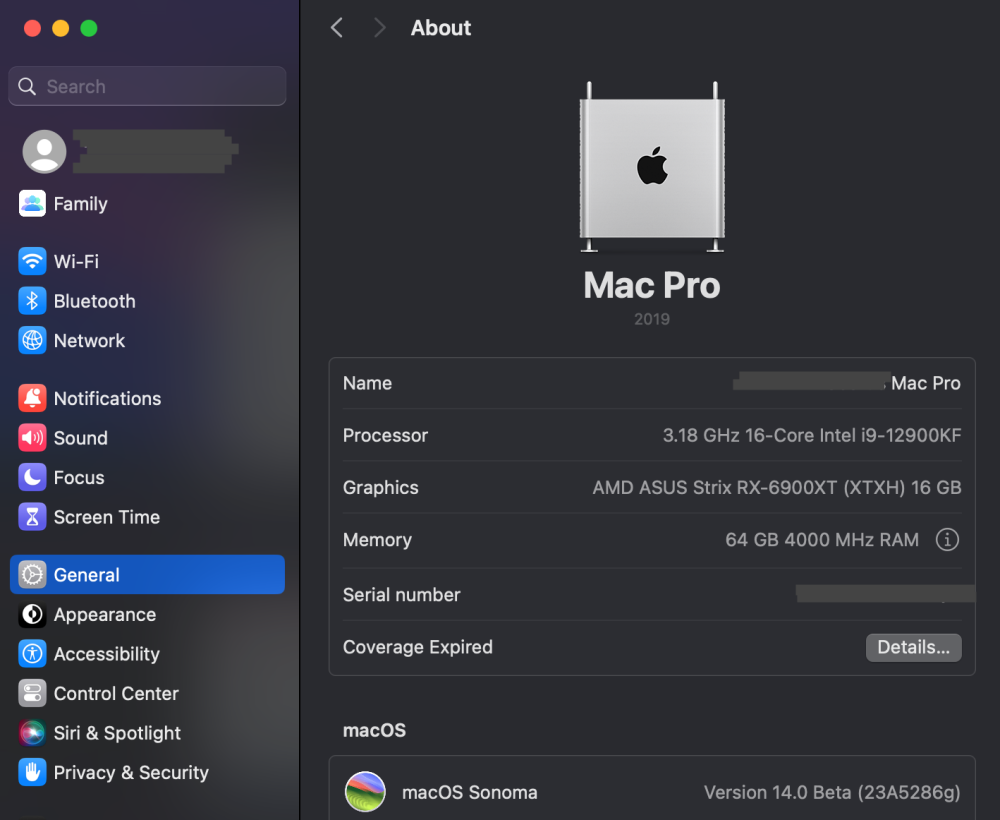This screenshot has height=820, width=1000.
Task: Go forward with the right chevron
Action: point(379,27)
